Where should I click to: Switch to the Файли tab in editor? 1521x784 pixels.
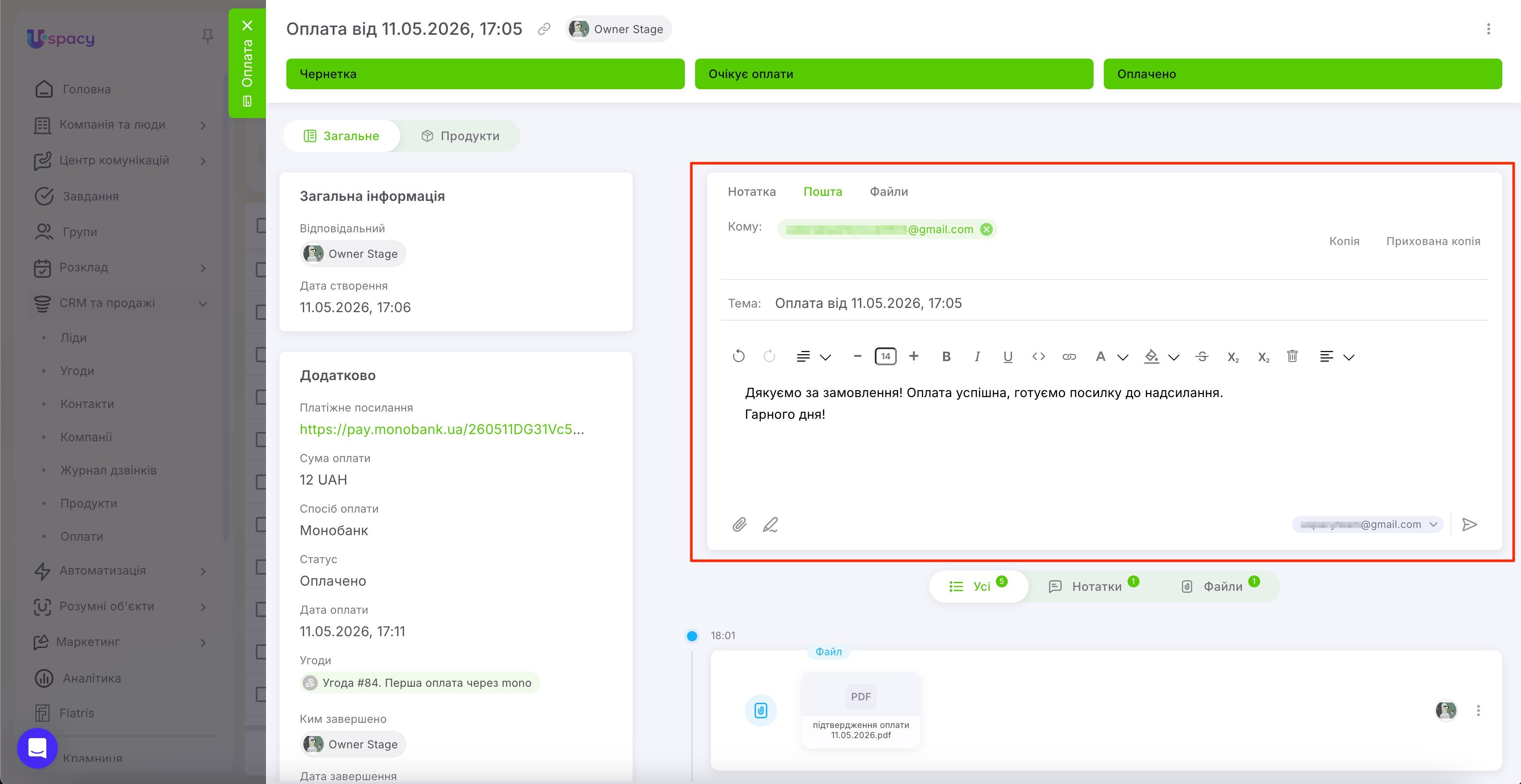[x=889, y=191]
